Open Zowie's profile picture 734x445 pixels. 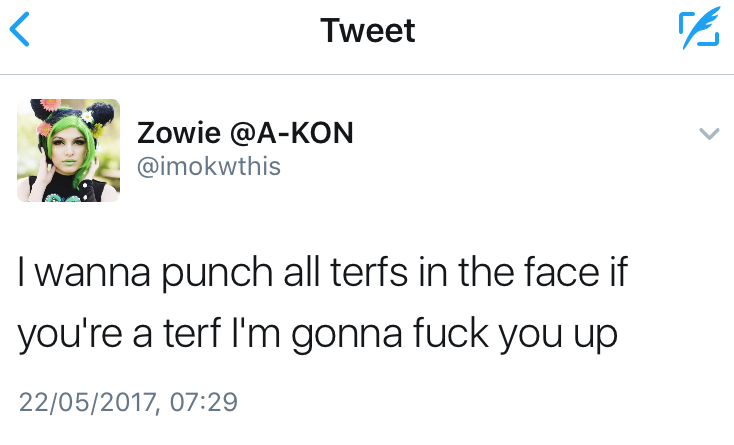pyautogui.click(x=69, y=150)
